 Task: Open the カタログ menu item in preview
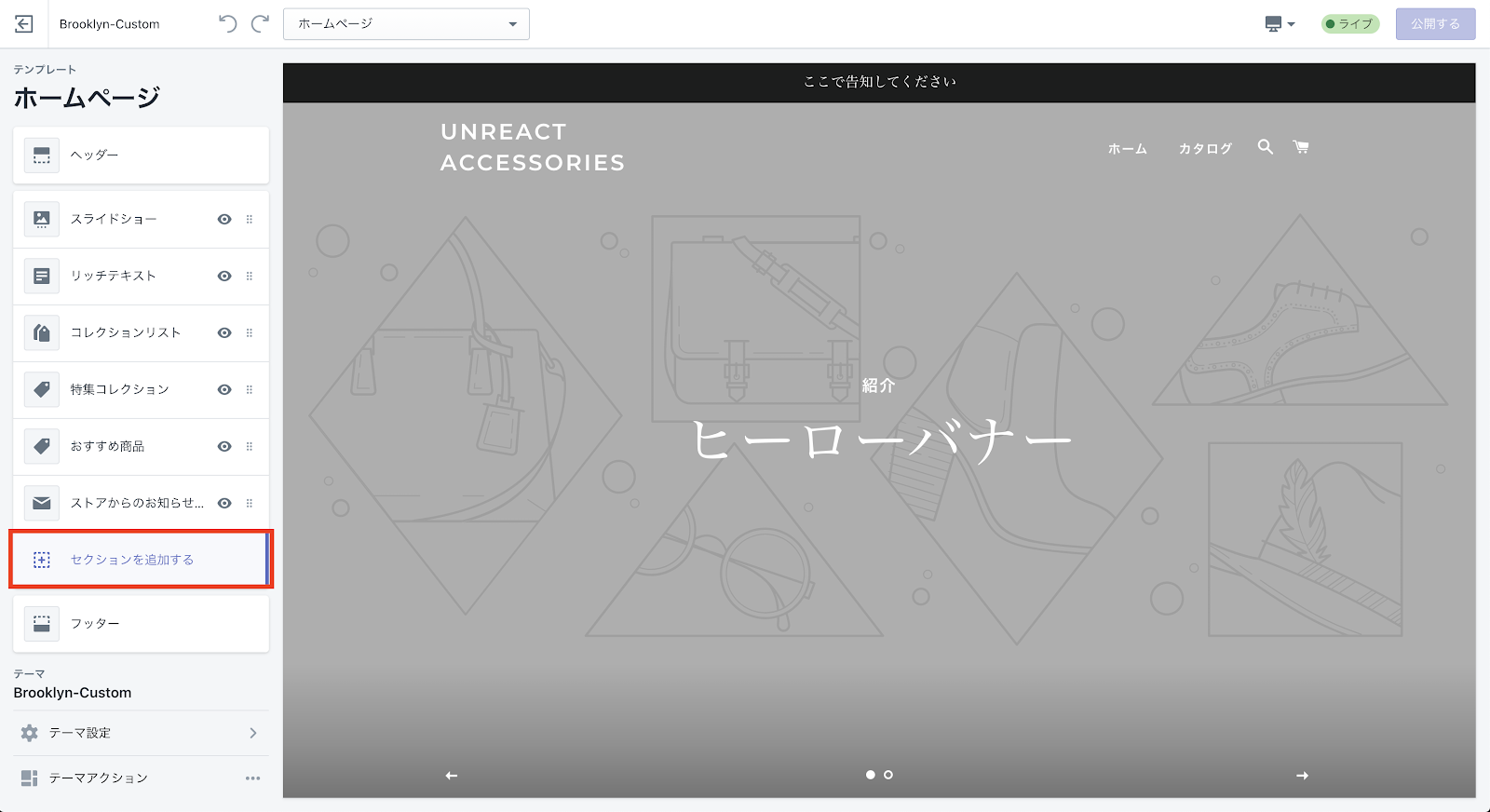pyautogui.click(x=1205, y=149)
